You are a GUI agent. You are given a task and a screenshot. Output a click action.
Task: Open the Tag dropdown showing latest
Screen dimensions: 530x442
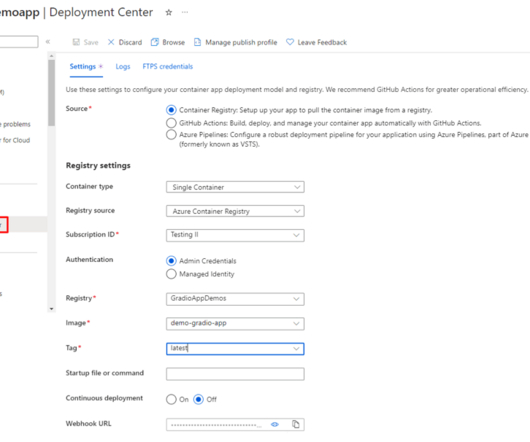pos(235,349)
